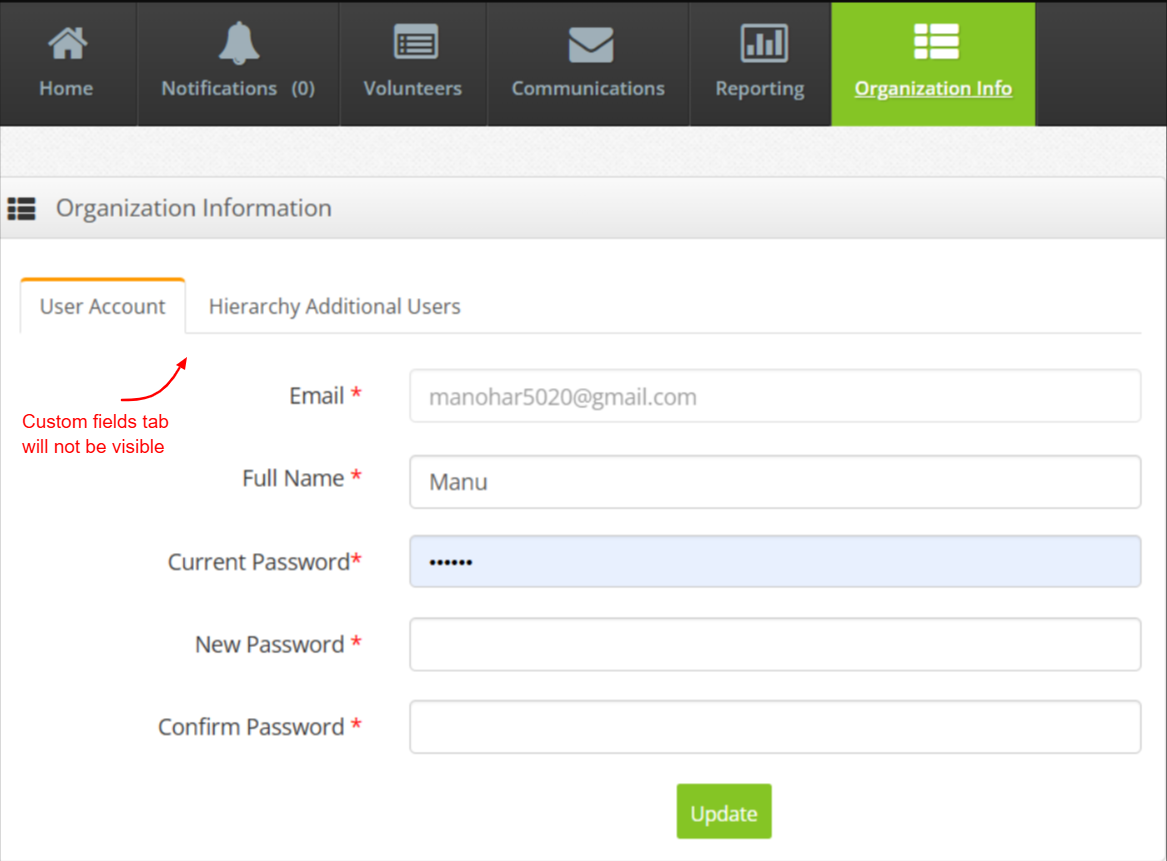Click the Organization Info grid icon
Viewport: 1167px width, 861px height.
(x=936, y=42)
